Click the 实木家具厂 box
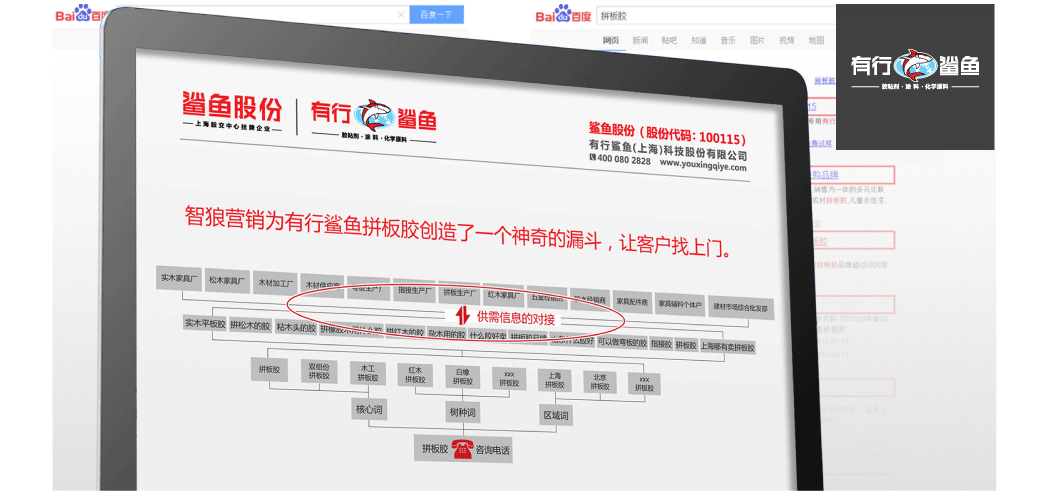 pyautogui.click(x=178, y=277)
